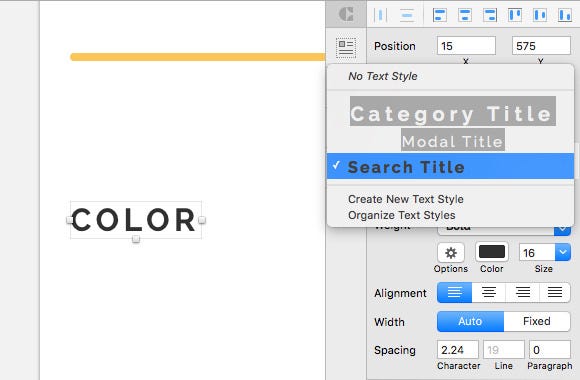
Task: Click the font Size value field
Action: [537, 253]
